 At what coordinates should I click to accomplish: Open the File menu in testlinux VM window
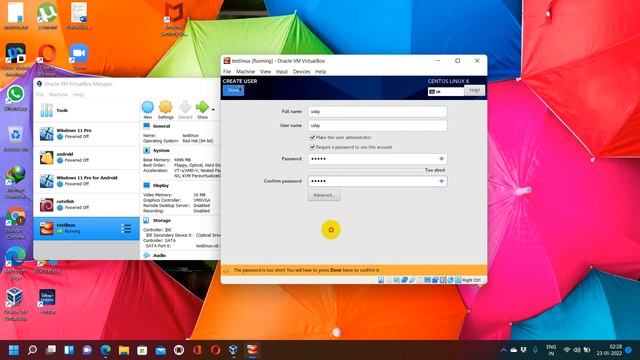click(x=227, y=71)
